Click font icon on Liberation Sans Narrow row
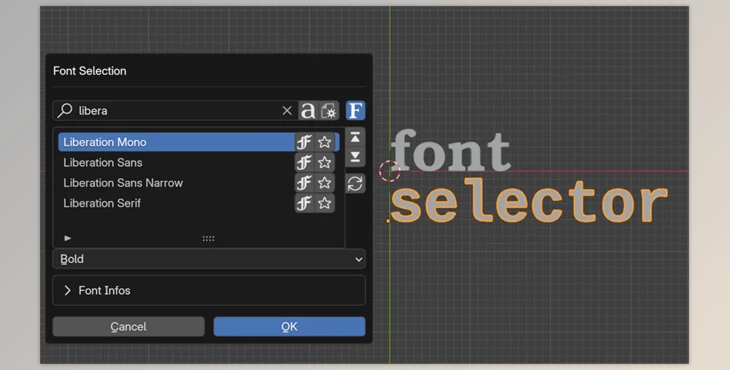 (x=304, y=183)
